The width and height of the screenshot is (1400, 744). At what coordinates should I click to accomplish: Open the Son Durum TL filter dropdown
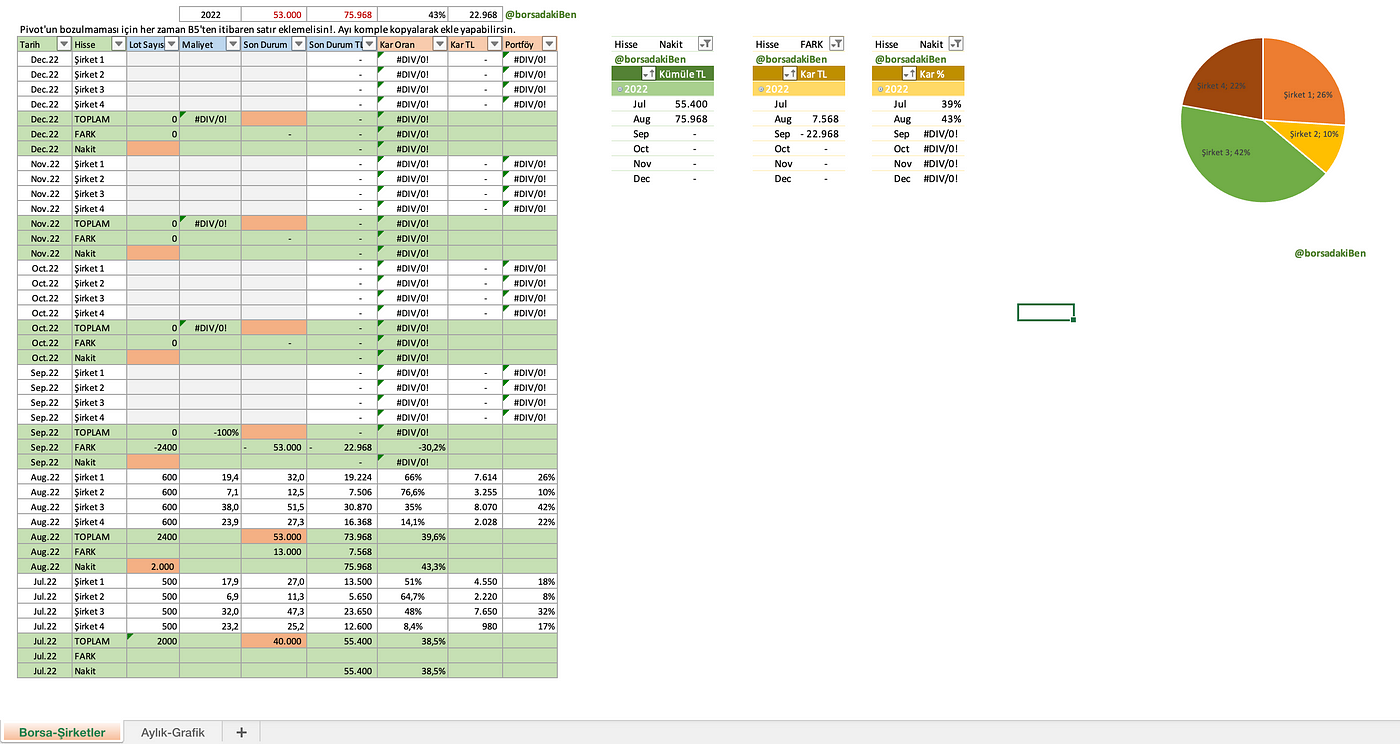tap(370, 44)
